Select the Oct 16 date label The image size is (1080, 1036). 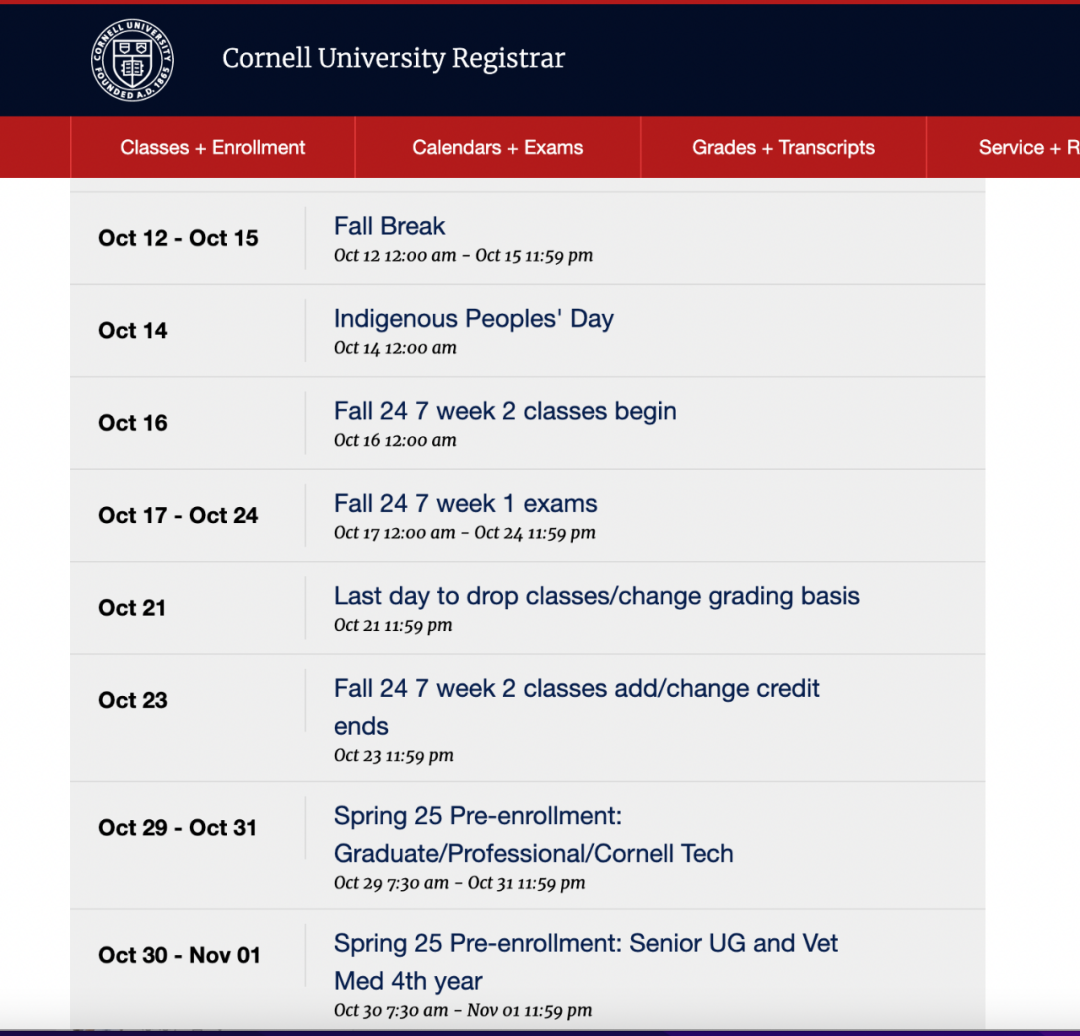133,423
